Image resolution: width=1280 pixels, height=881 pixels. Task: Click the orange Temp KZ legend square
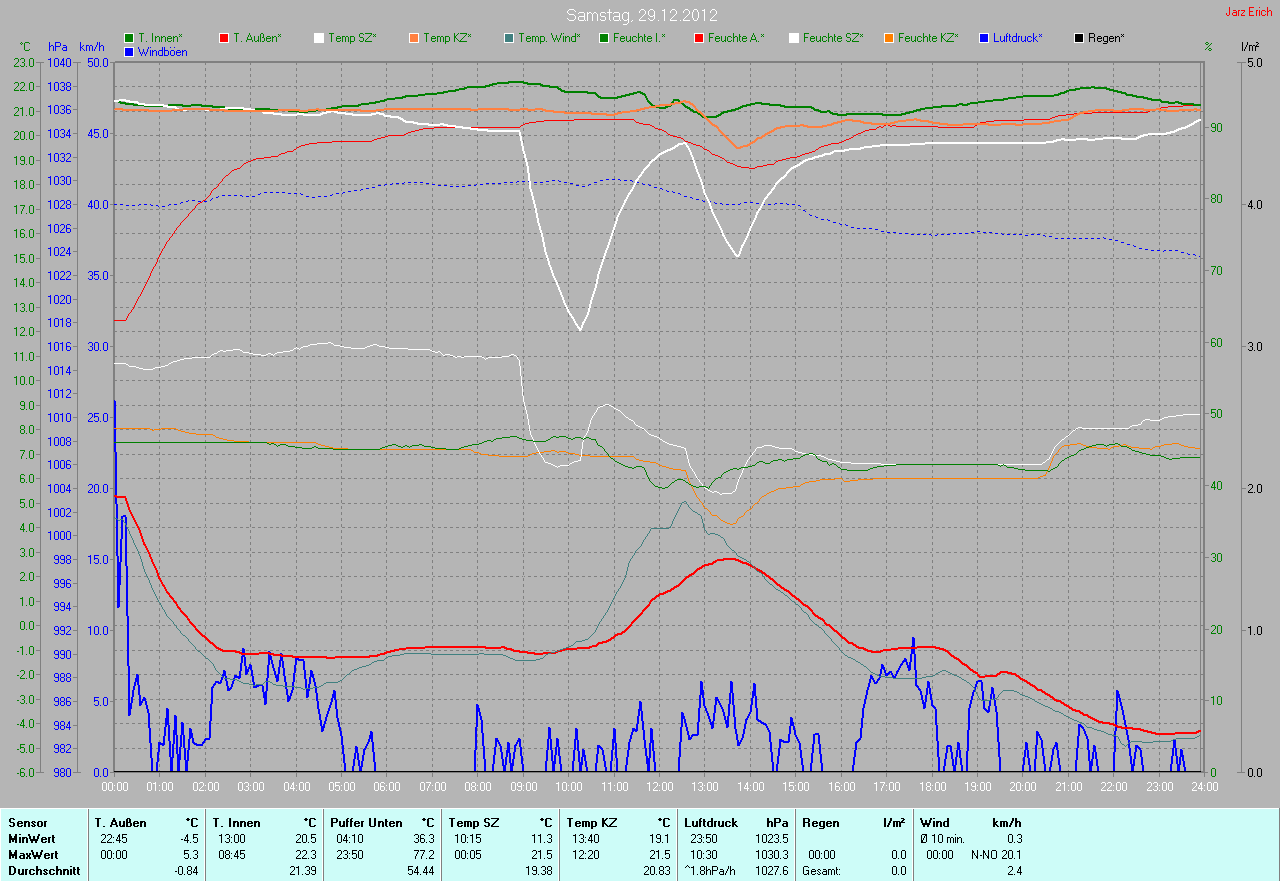[x=414, y=38]
